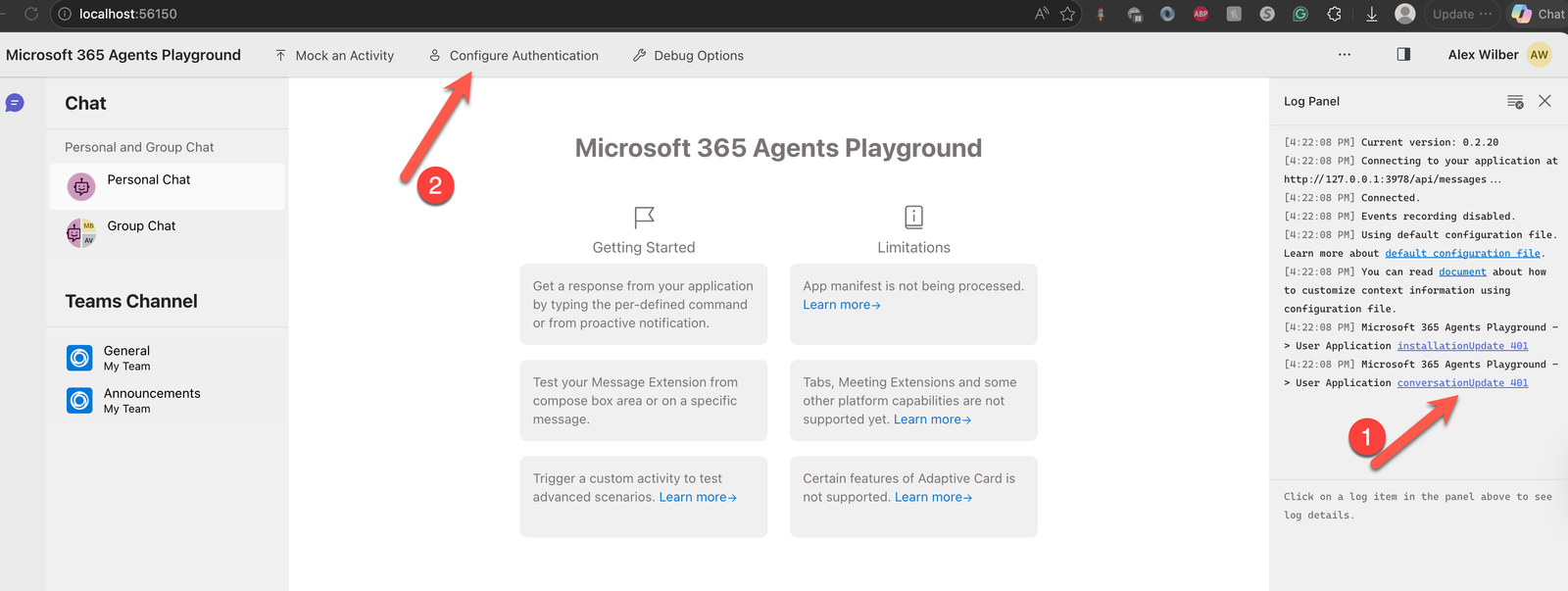Open Configure Authentication
Viewport: 1568px width, 591px height.
click(x=514, y=56)
